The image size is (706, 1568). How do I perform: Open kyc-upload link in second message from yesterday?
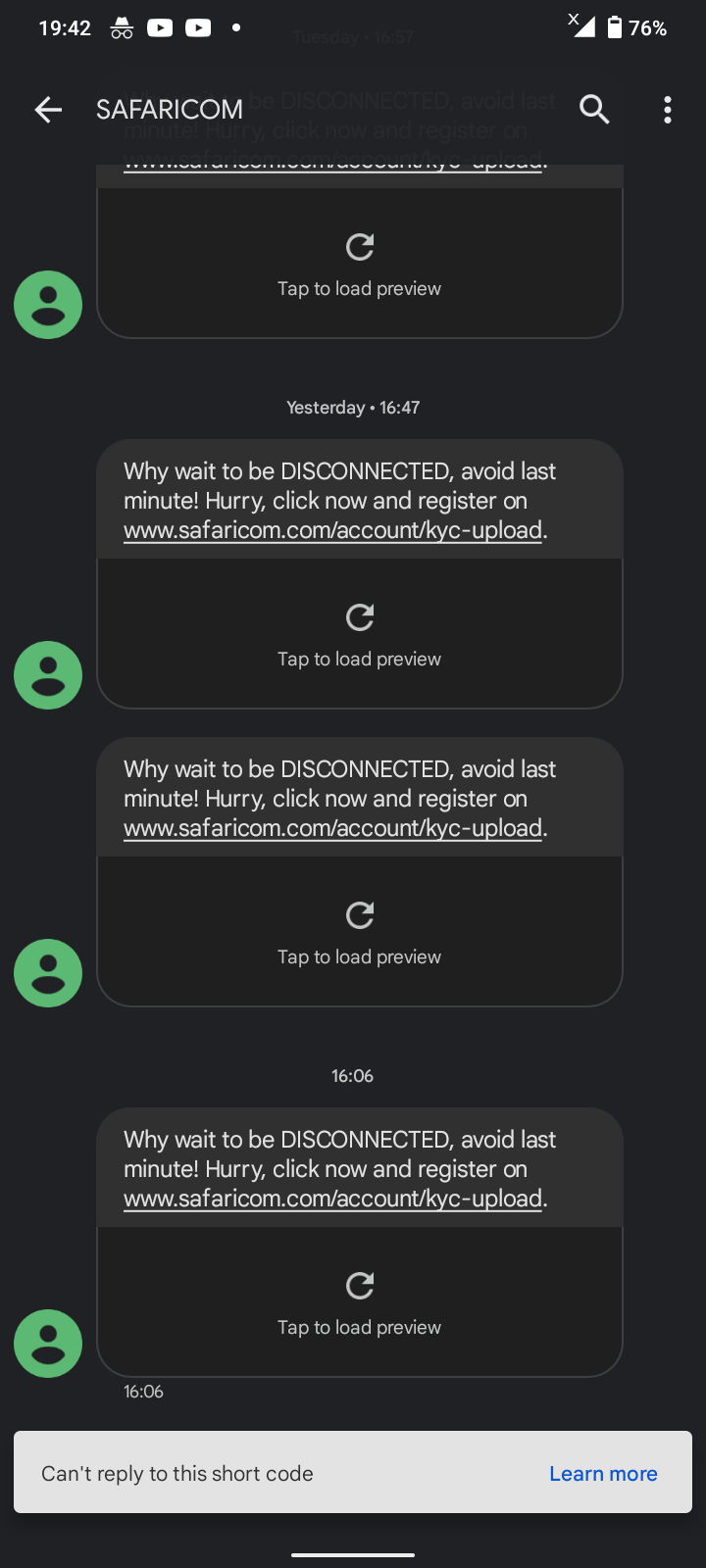click(332, 828)
